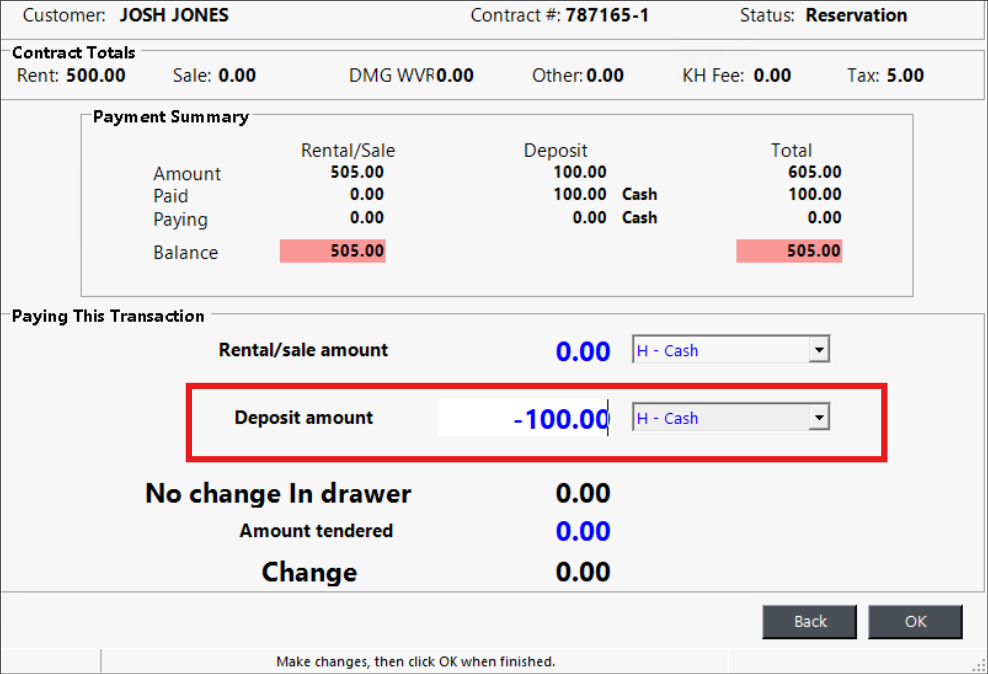The width and height of the screenshot is (988, 674).
Task: Click the Tax total 5.00
Action: tap(905, 75)
